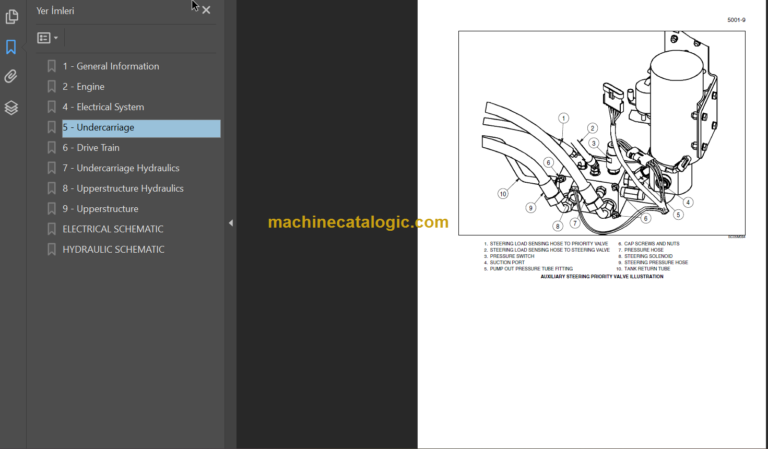Viewport: 768px width, 449px height.
Task: Close the Yer İmleri bookmarks panel
Action: tap(206, 10)
